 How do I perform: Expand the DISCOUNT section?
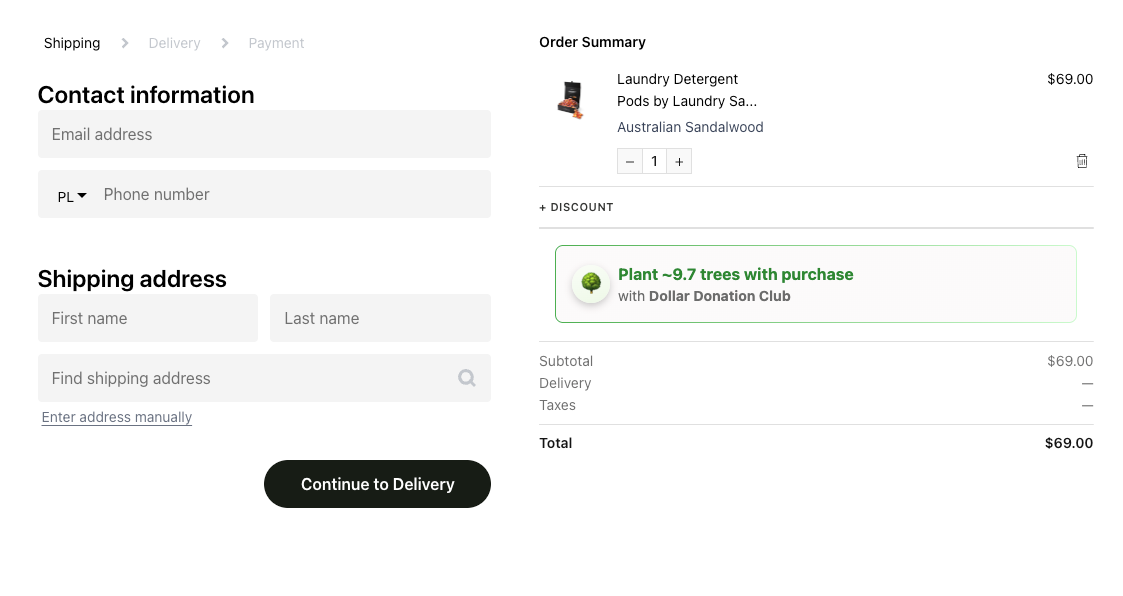pyautogui.click(x=576, y=207)
